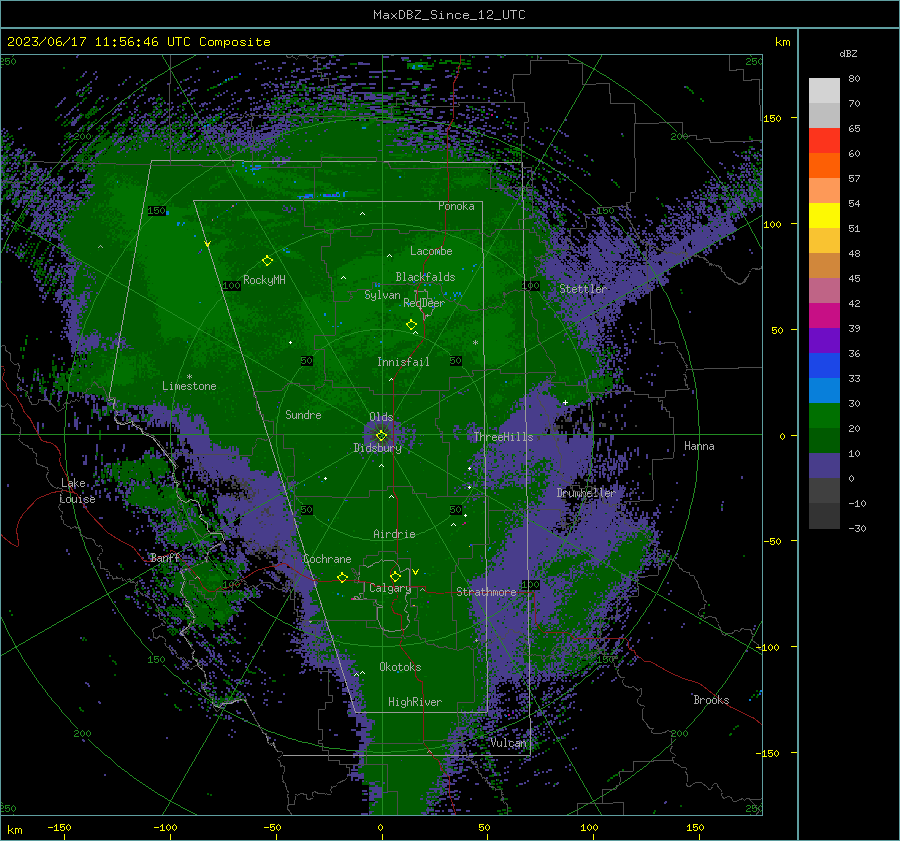Click the Vulcan town label
Screen dimensions: 900x841
[508, 743]
